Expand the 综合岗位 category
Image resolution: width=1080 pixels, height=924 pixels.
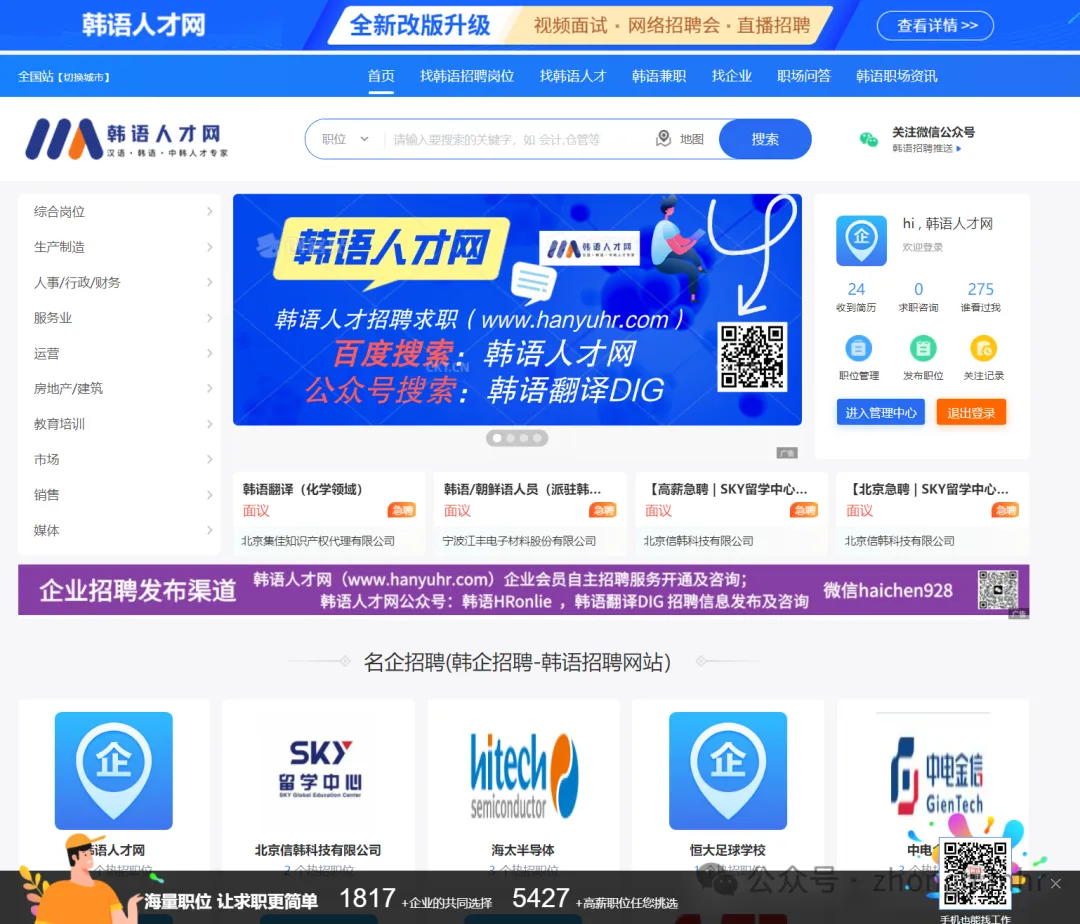[120, 211]
